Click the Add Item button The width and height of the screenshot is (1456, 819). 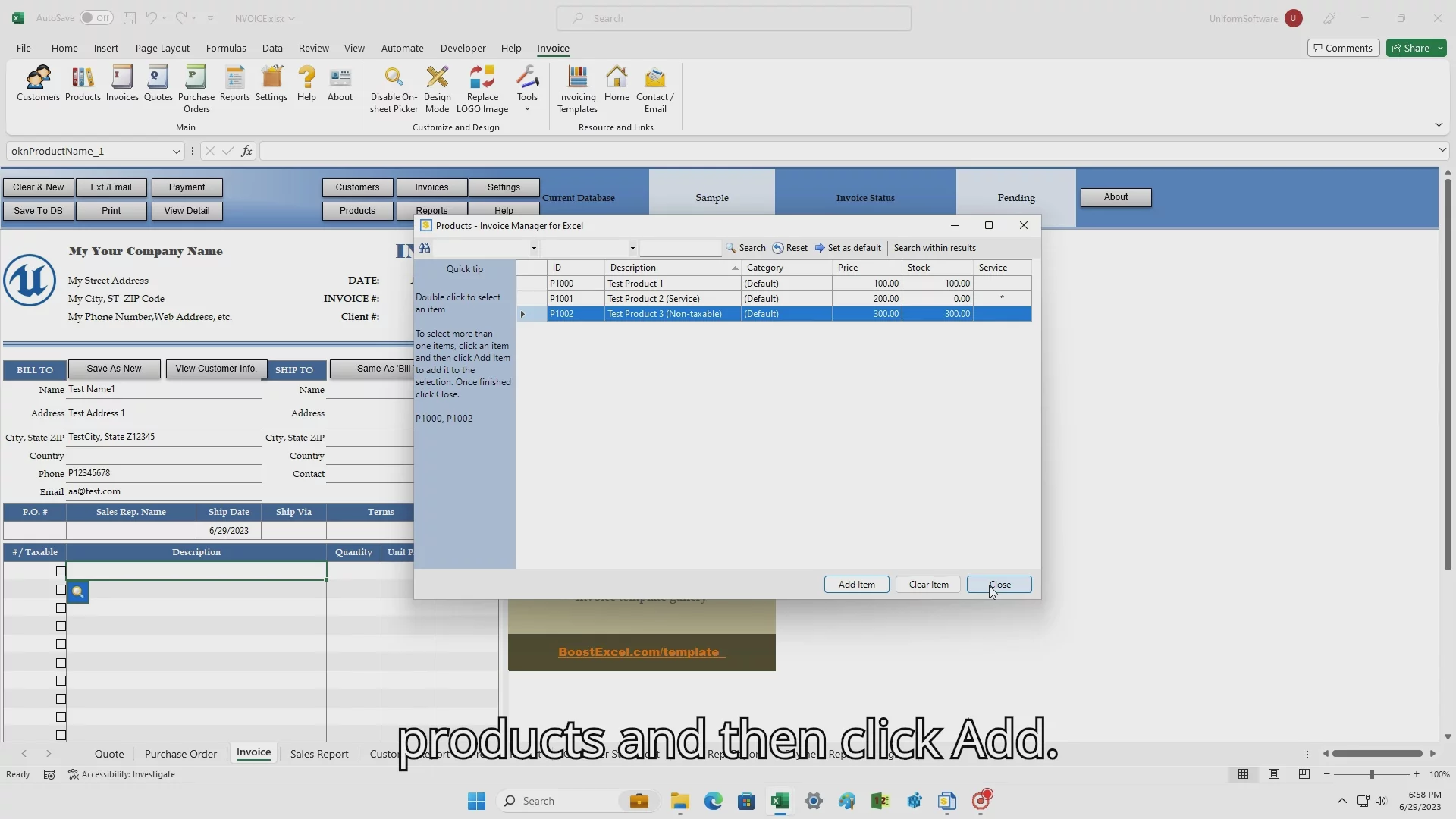click(x=857, y=585)
